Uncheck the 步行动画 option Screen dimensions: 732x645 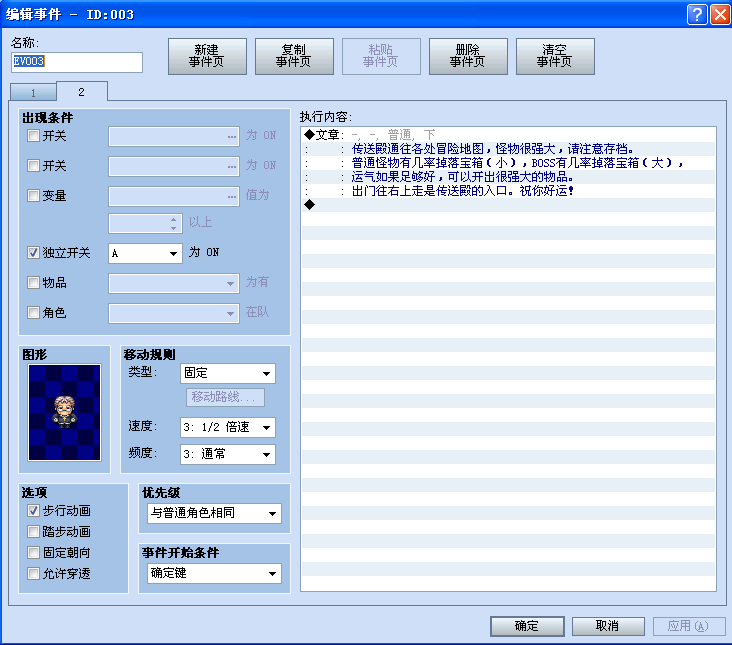33,511
